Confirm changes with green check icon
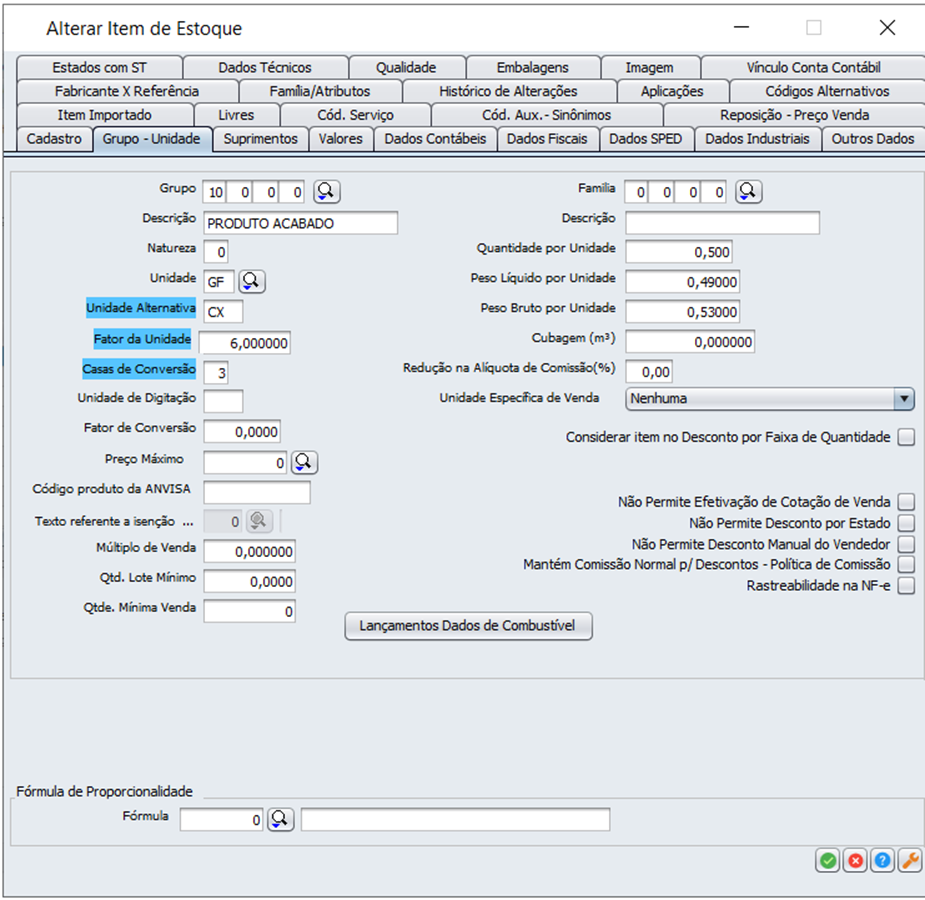Viewport: 925px width, 900px height. click(x=828, y=861)
